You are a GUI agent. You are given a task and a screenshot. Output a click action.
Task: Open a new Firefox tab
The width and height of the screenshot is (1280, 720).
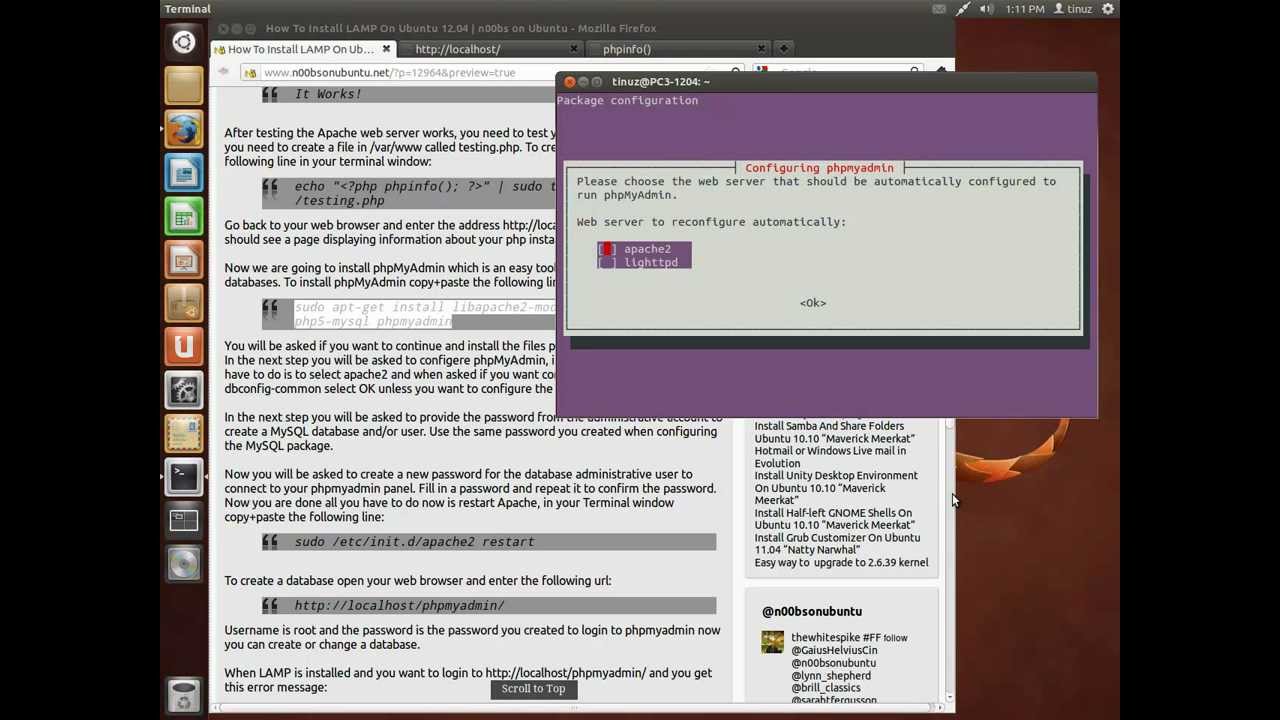[784, 49]
